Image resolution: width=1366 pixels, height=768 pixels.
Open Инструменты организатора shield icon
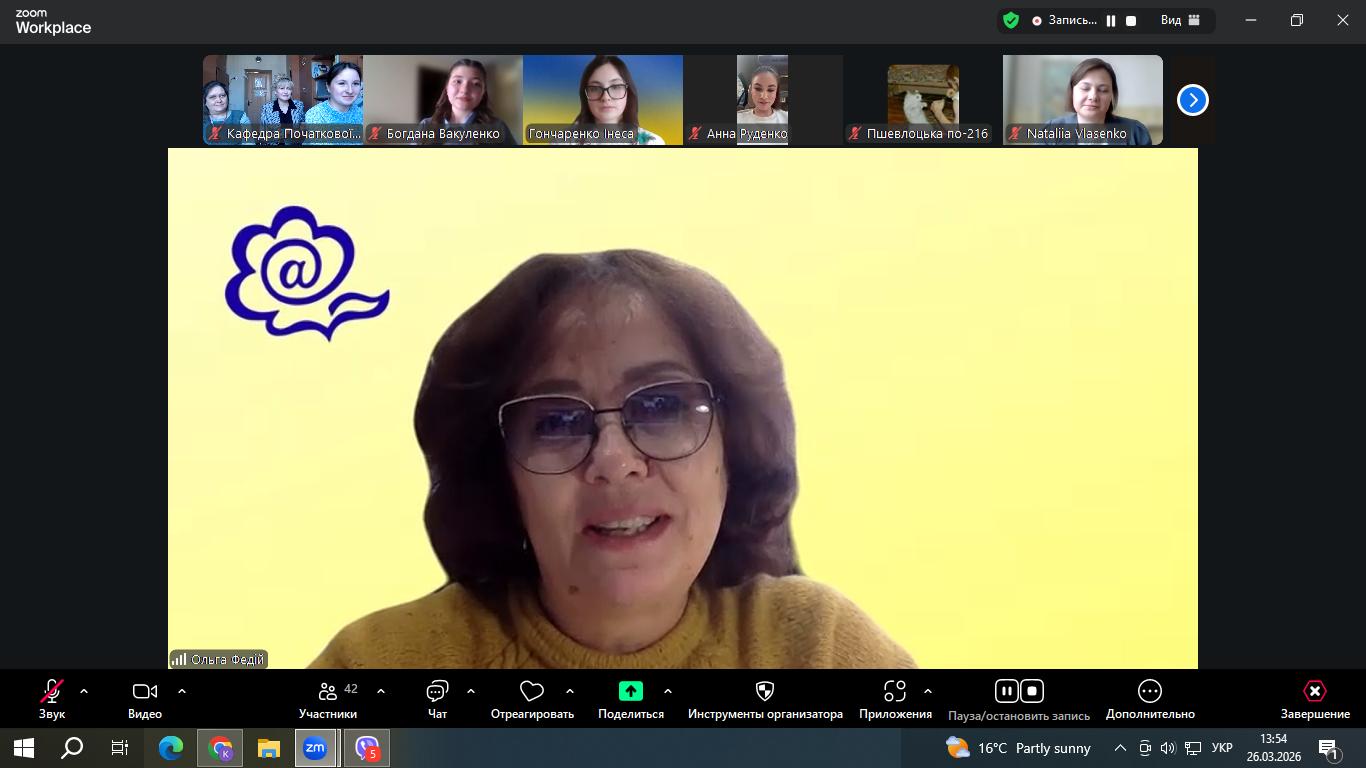765,692
